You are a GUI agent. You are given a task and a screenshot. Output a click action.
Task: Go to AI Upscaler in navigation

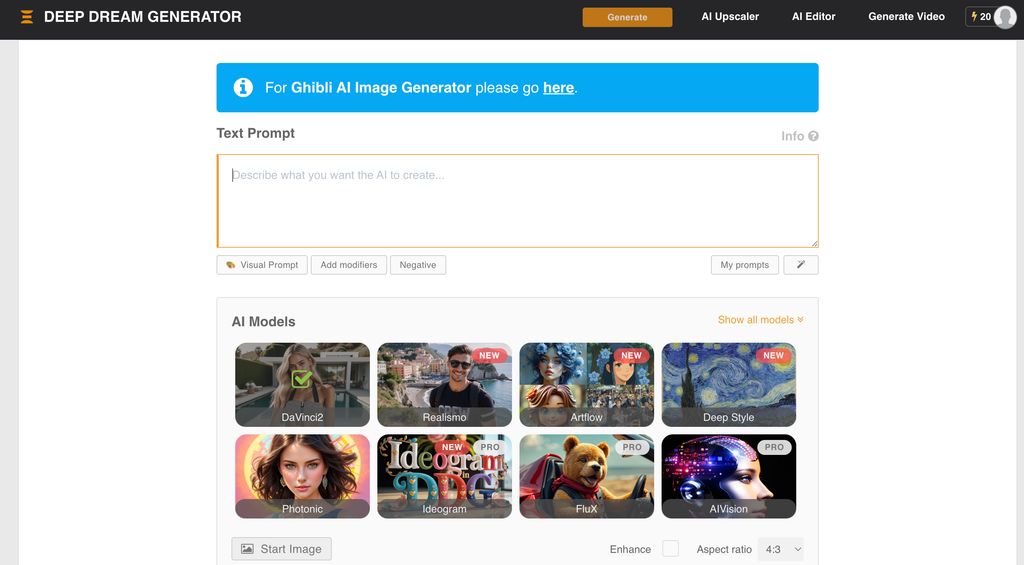[x=730, y=17]
